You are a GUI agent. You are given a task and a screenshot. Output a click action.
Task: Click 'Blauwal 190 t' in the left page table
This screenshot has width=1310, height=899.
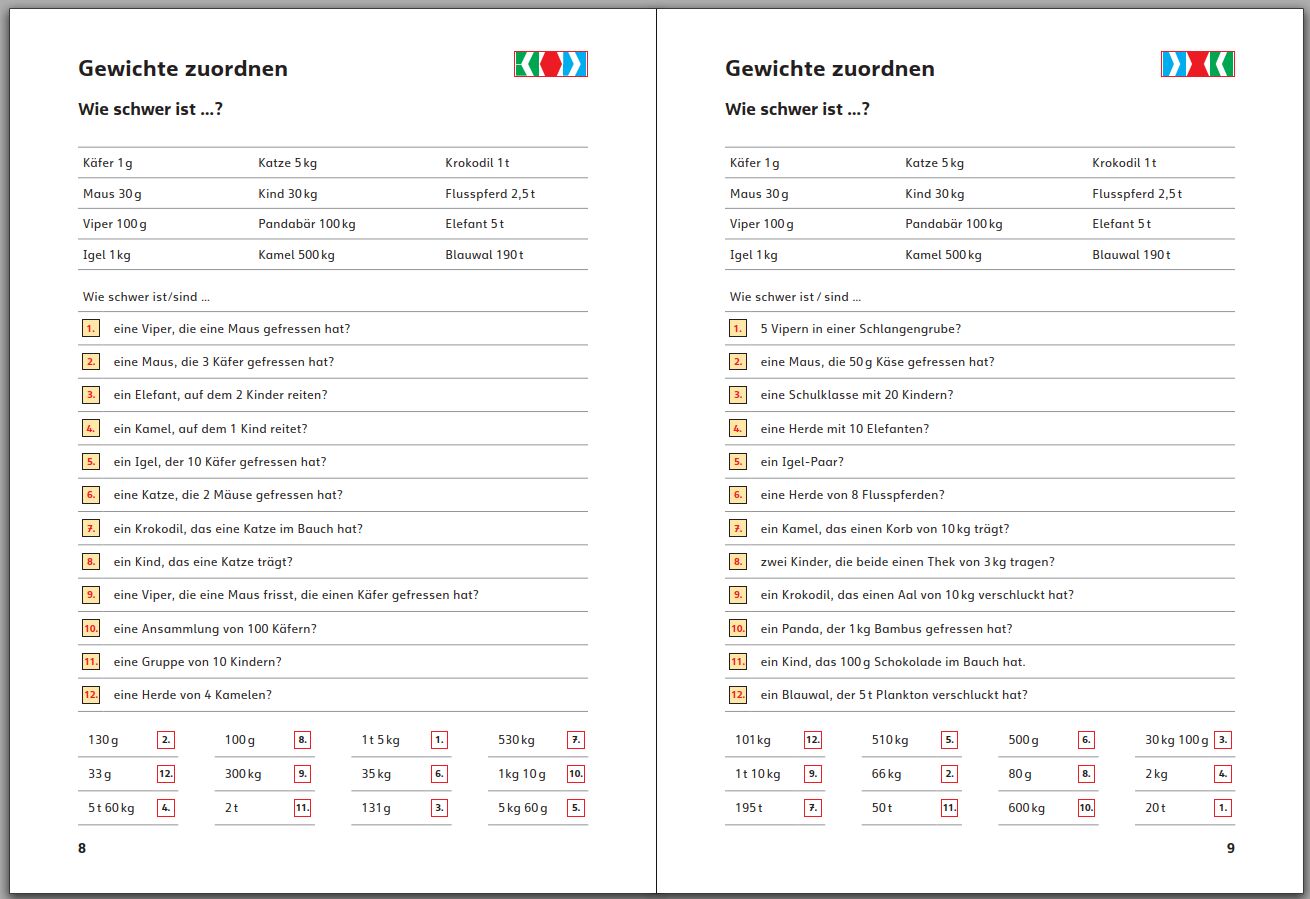point(484,255)
